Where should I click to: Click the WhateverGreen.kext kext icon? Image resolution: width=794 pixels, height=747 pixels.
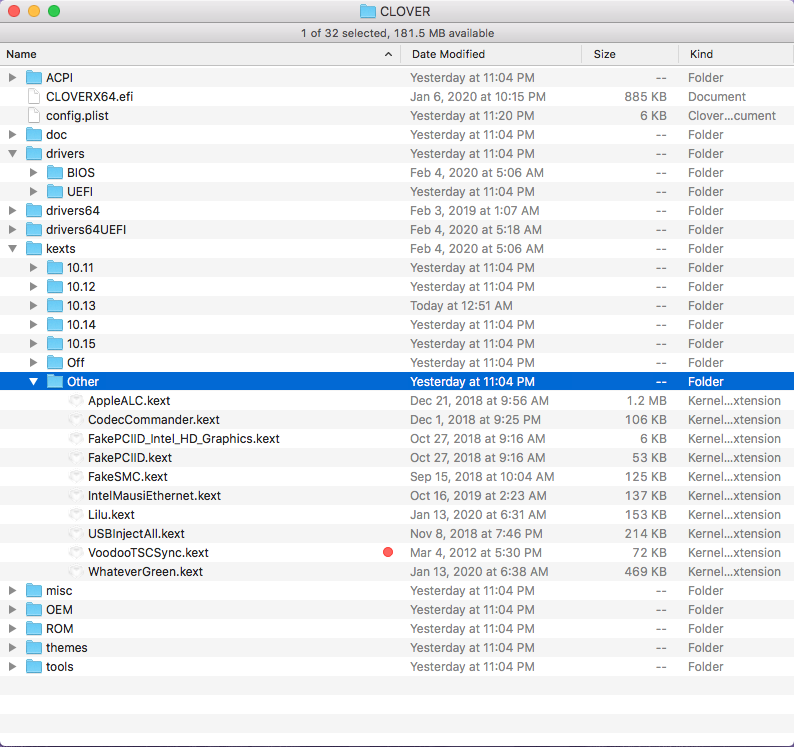pos(76,571)
